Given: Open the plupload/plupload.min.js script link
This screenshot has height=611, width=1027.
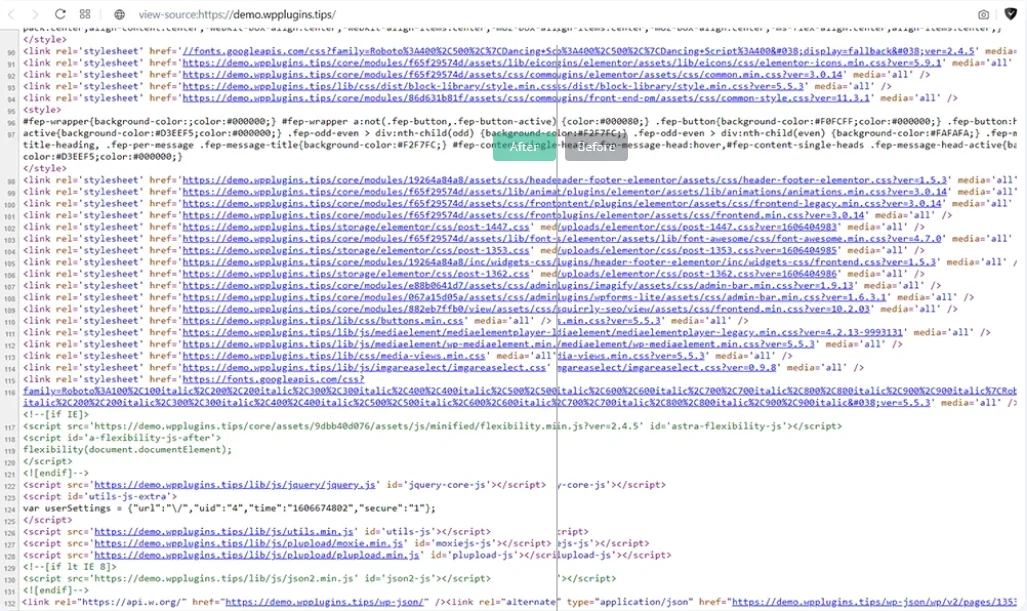Looking at the screenshot, I should coord(257,556).
